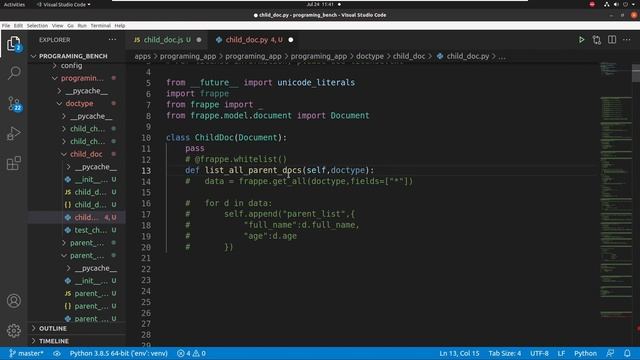This screenshot has width=640, height=360.
Task: Run the Python file with play icon
Action: (581, 40)
